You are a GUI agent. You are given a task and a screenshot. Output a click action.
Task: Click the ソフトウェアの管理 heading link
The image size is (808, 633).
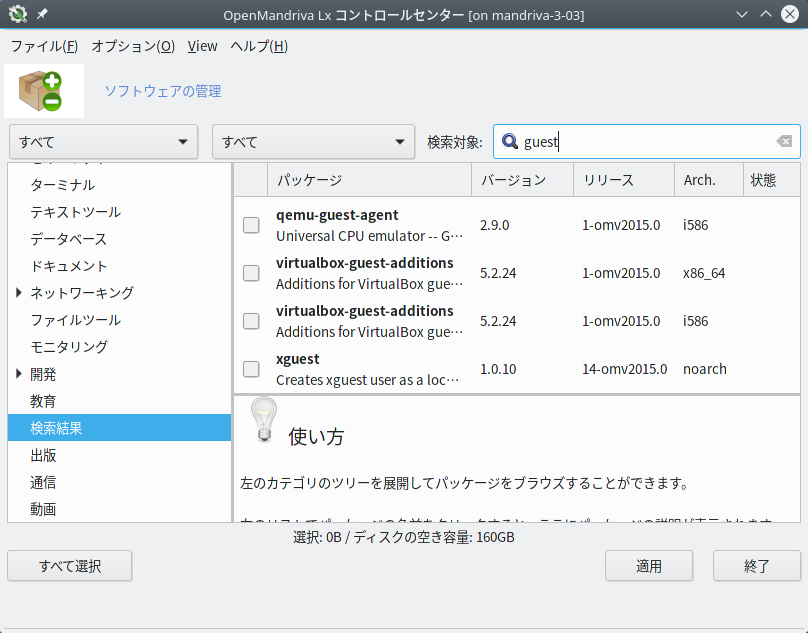click(163, 91)
